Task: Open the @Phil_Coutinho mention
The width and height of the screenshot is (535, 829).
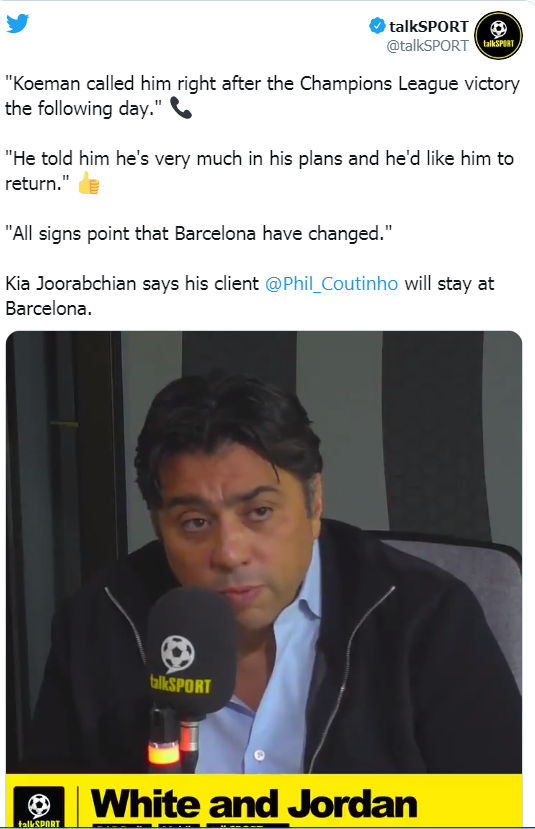Action: coord(331,283)
